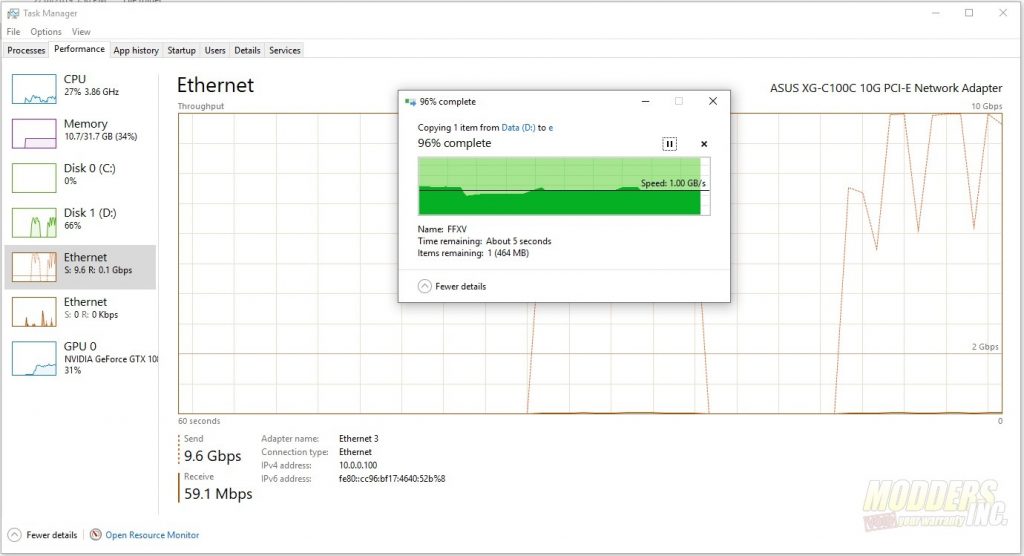Click the Open Resource Monitor icon
The width and height of the screenshot is (1024, 556).
pyautogui.click(x=95, y=534)
